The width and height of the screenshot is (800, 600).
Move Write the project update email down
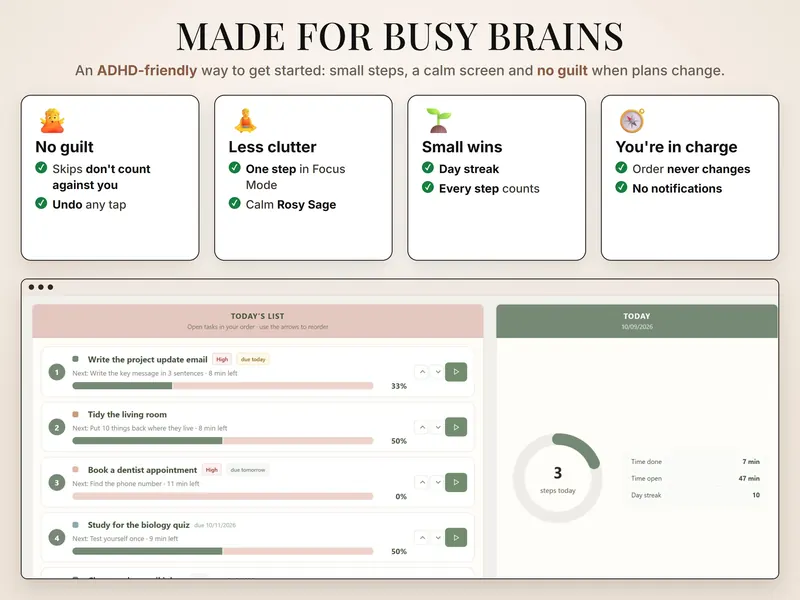point(438,372)
